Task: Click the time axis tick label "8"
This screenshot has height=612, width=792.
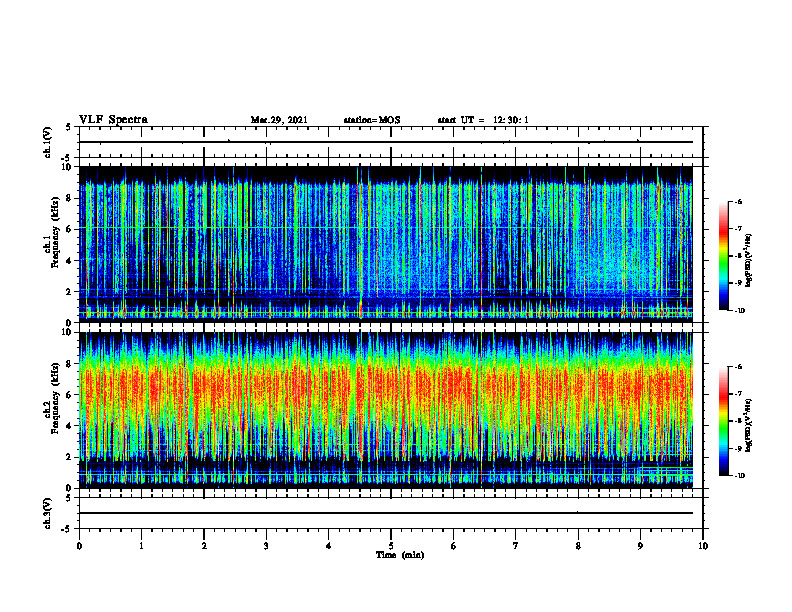Action: [x=578, y=546]
